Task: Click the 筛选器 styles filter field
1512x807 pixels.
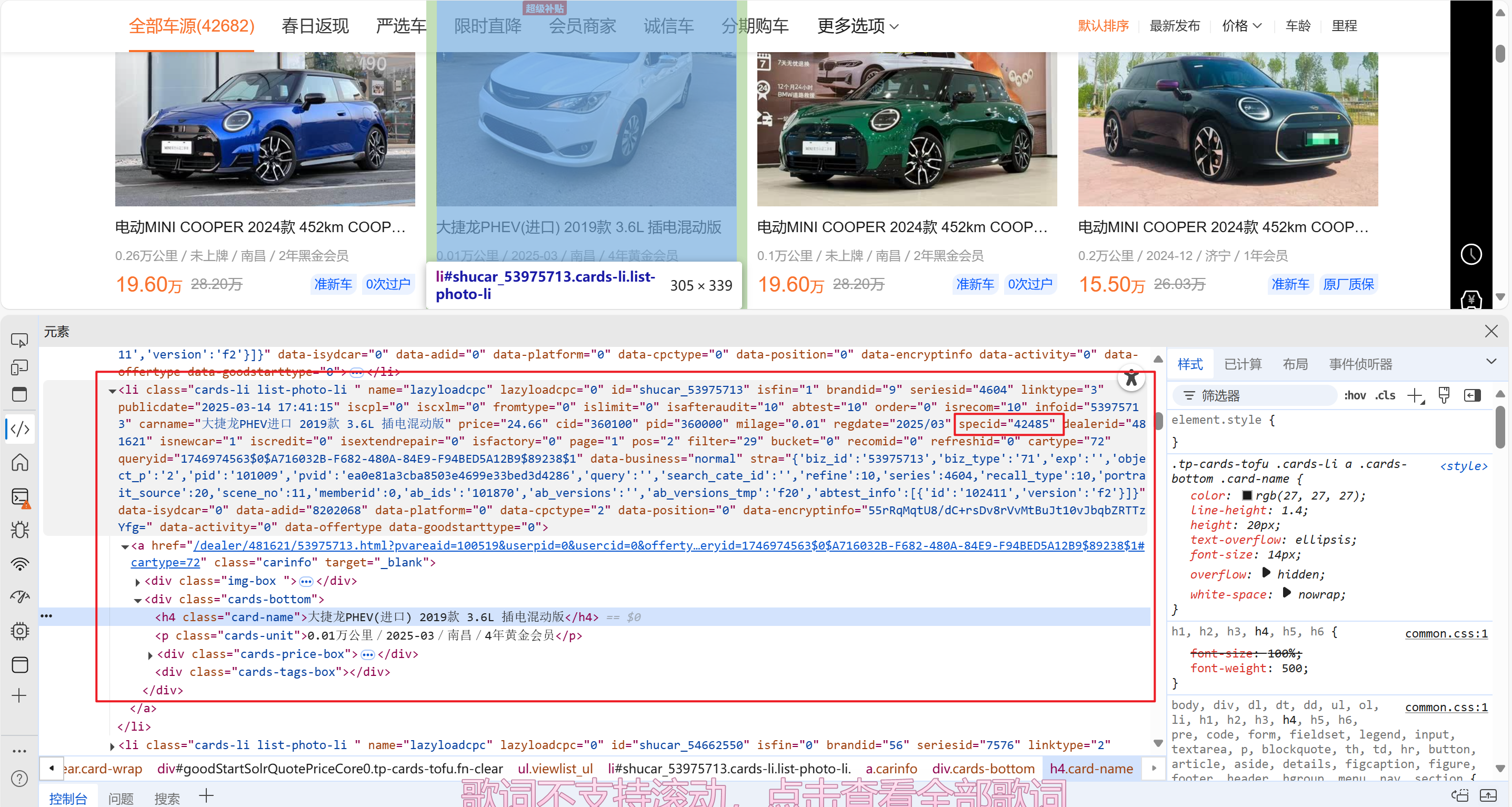Action: click(x=1256, y=395)
